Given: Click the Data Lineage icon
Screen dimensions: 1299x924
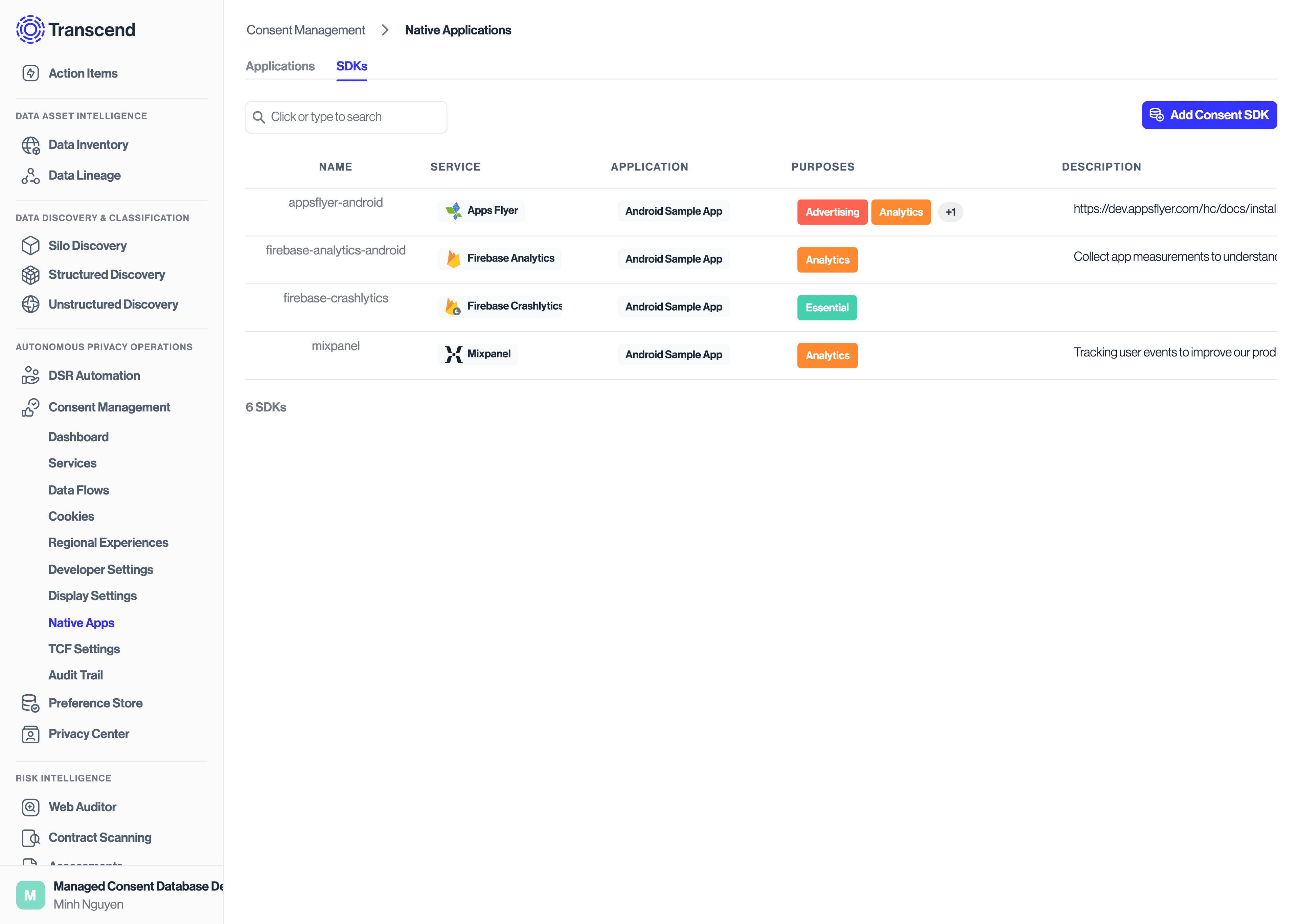Looking at the screenshot, I should (x=30, y=175).
